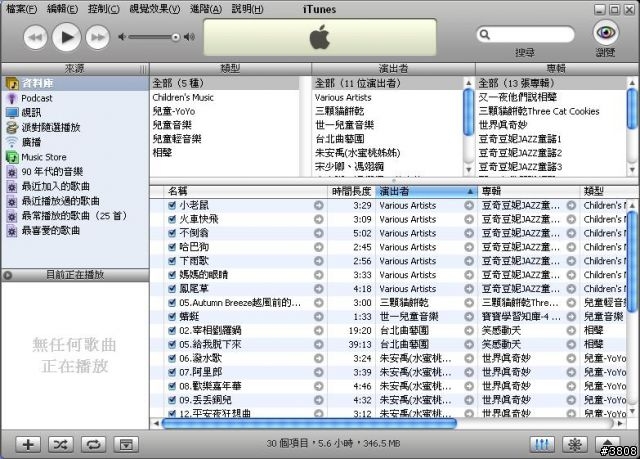
Task: Click the add playlist plus button
Action: tap(28, 444)
